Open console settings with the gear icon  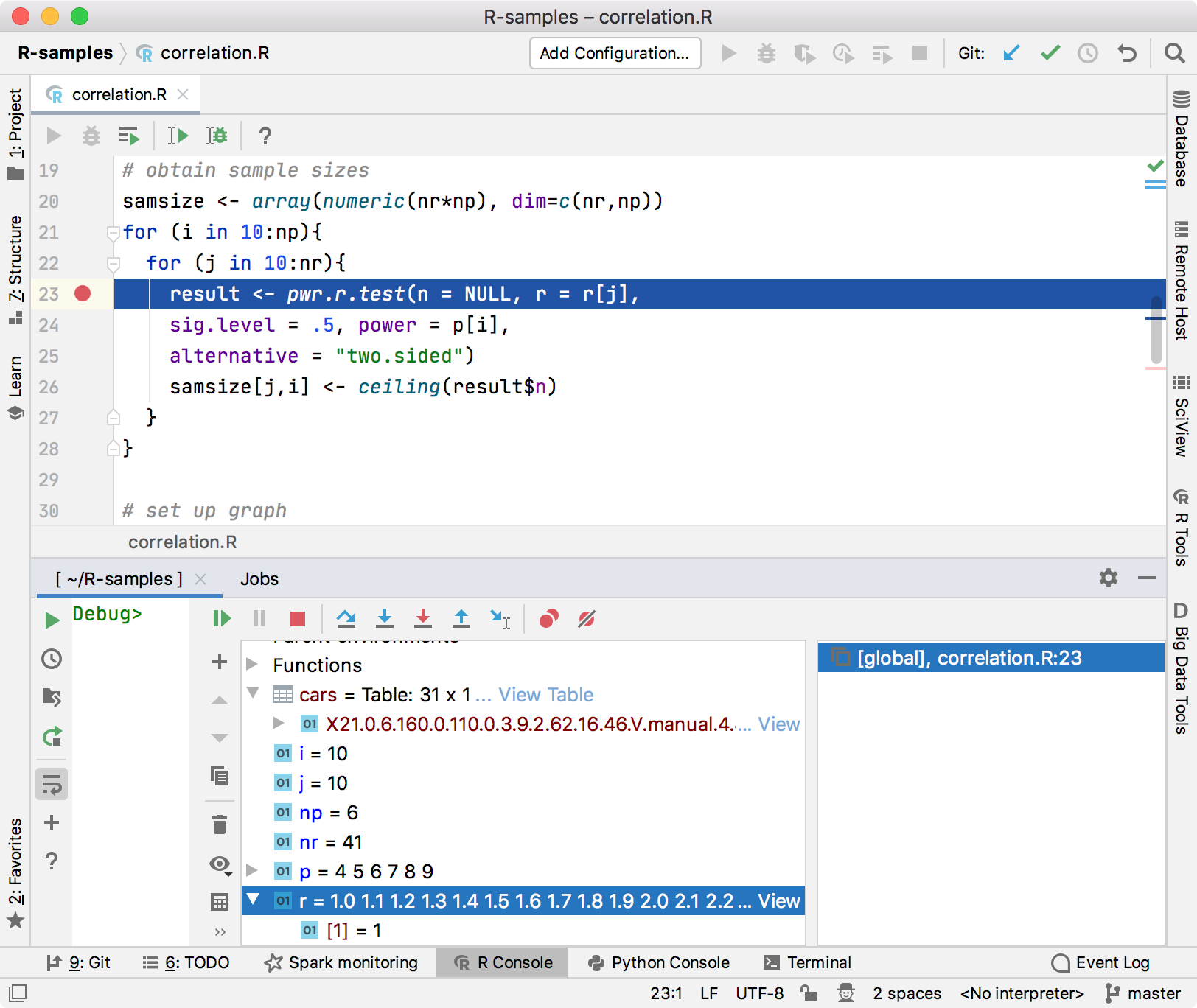click(x=1109, y=578)
